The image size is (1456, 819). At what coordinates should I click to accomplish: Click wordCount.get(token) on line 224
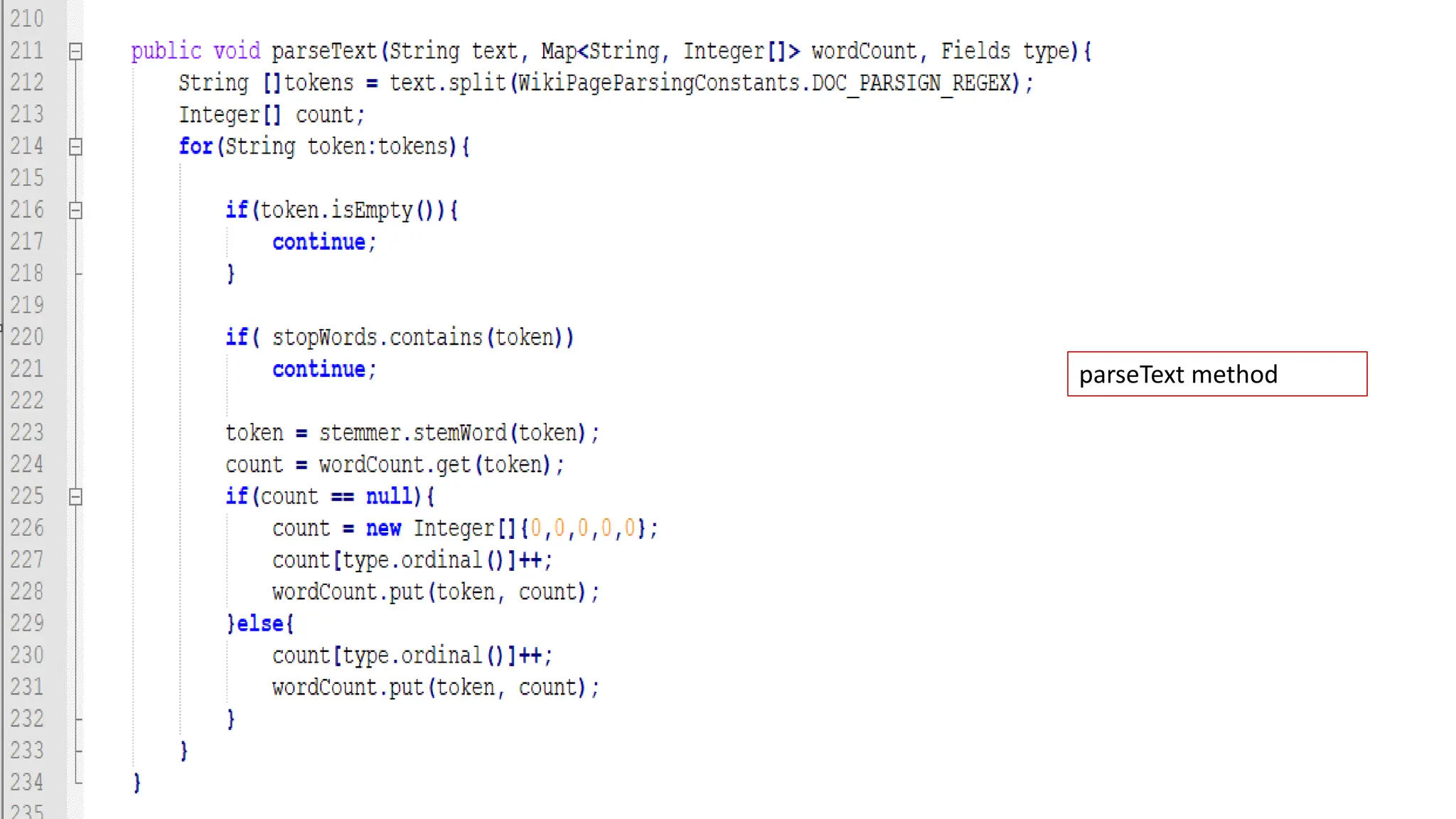[435, 465]
